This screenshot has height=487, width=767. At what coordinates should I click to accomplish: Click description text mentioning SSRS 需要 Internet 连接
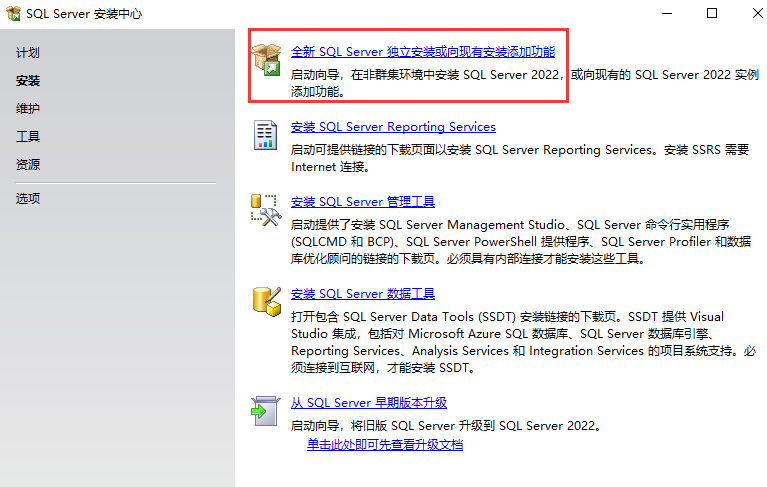[x=520, y=158]
